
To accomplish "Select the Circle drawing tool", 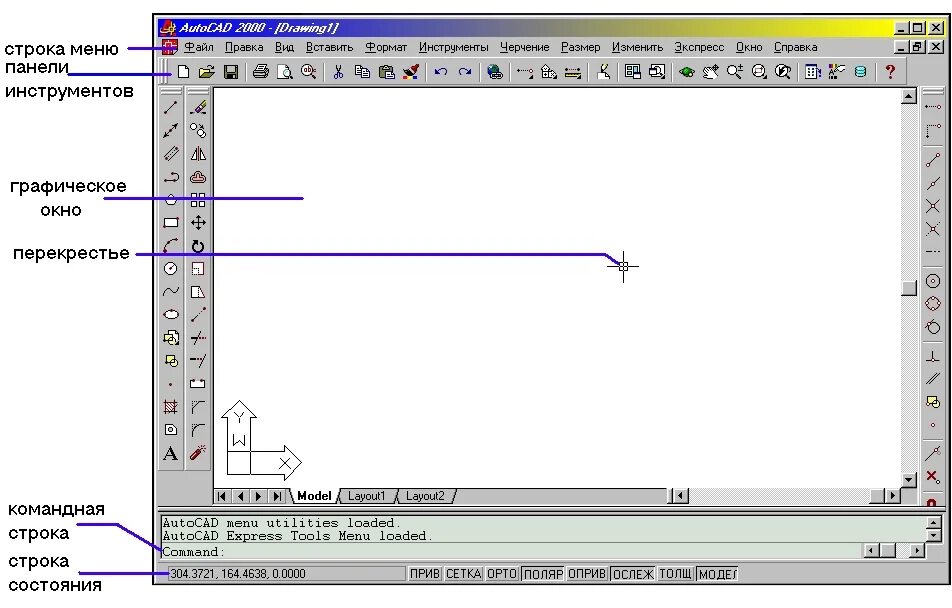I will click(x=171, y=268).
